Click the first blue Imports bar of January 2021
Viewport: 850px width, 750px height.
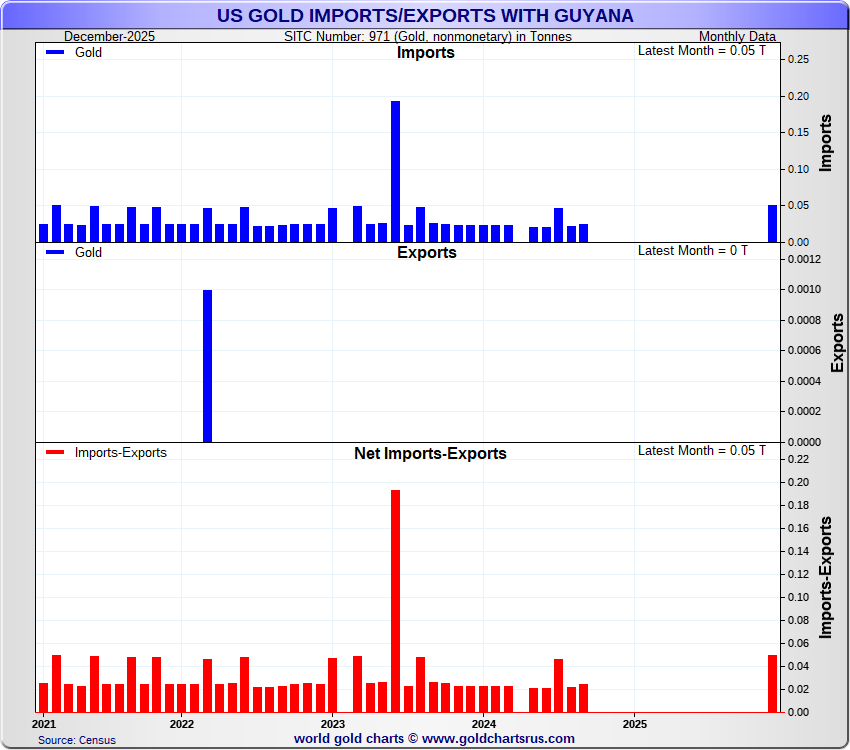[x=43, y=233]
